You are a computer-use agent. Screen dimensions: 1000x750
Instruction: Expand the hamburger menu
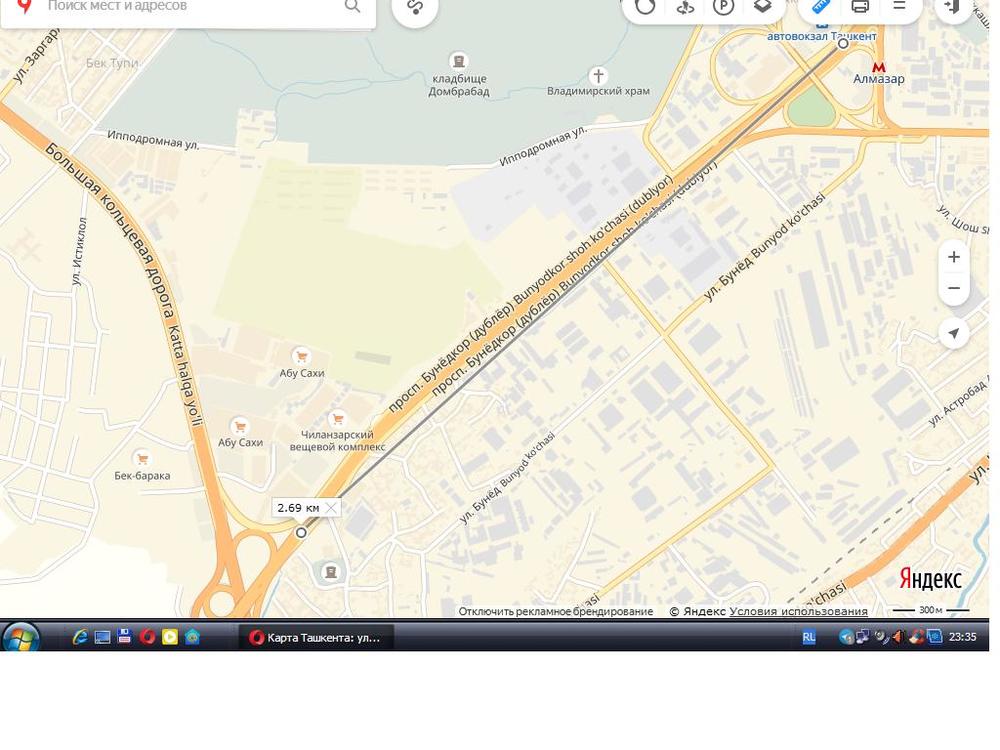click(899, 6)
